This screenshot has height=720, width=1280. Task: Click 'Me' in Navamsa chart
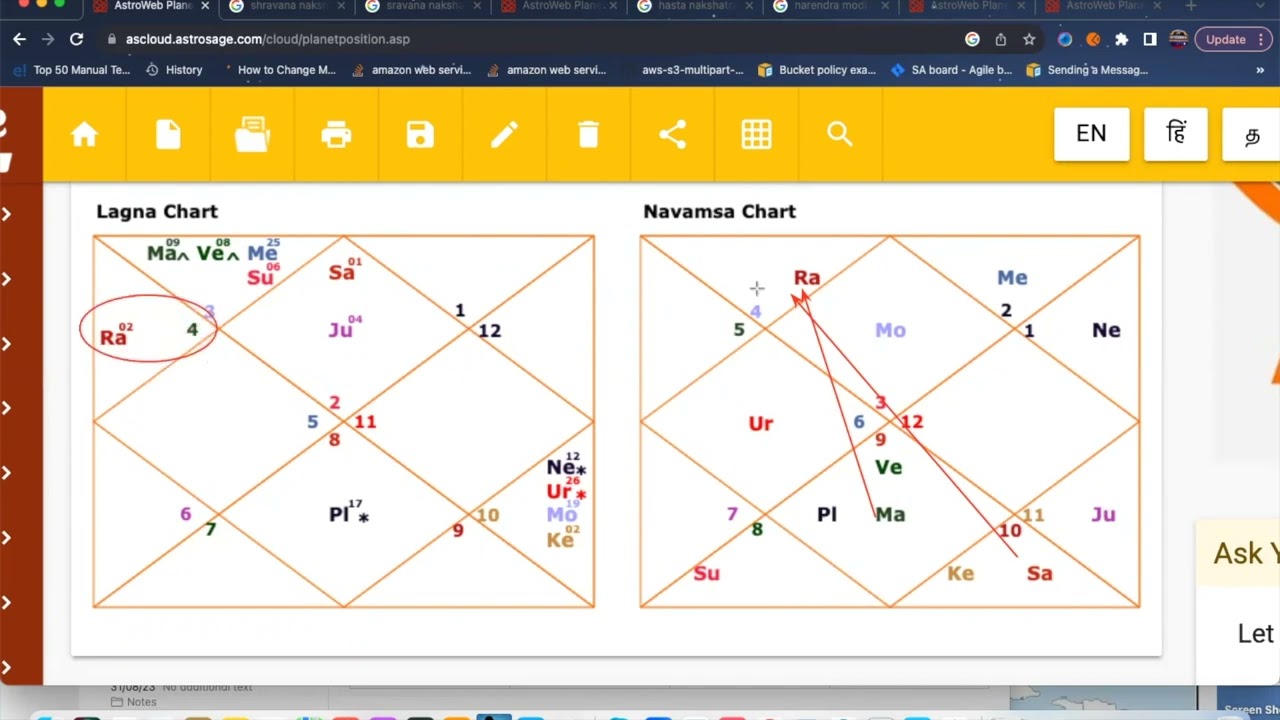pyautogui.click(x=1012, y=277)
